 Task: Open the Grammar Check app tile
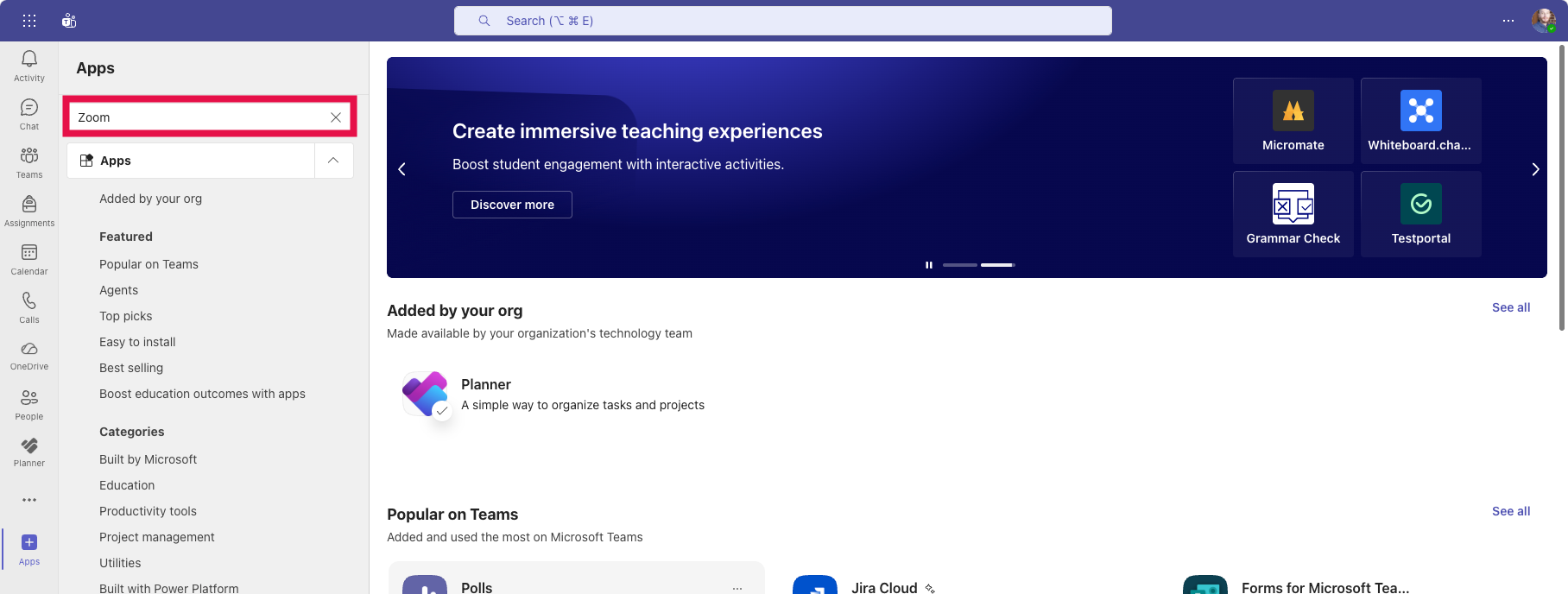(x=1293, y=214)
